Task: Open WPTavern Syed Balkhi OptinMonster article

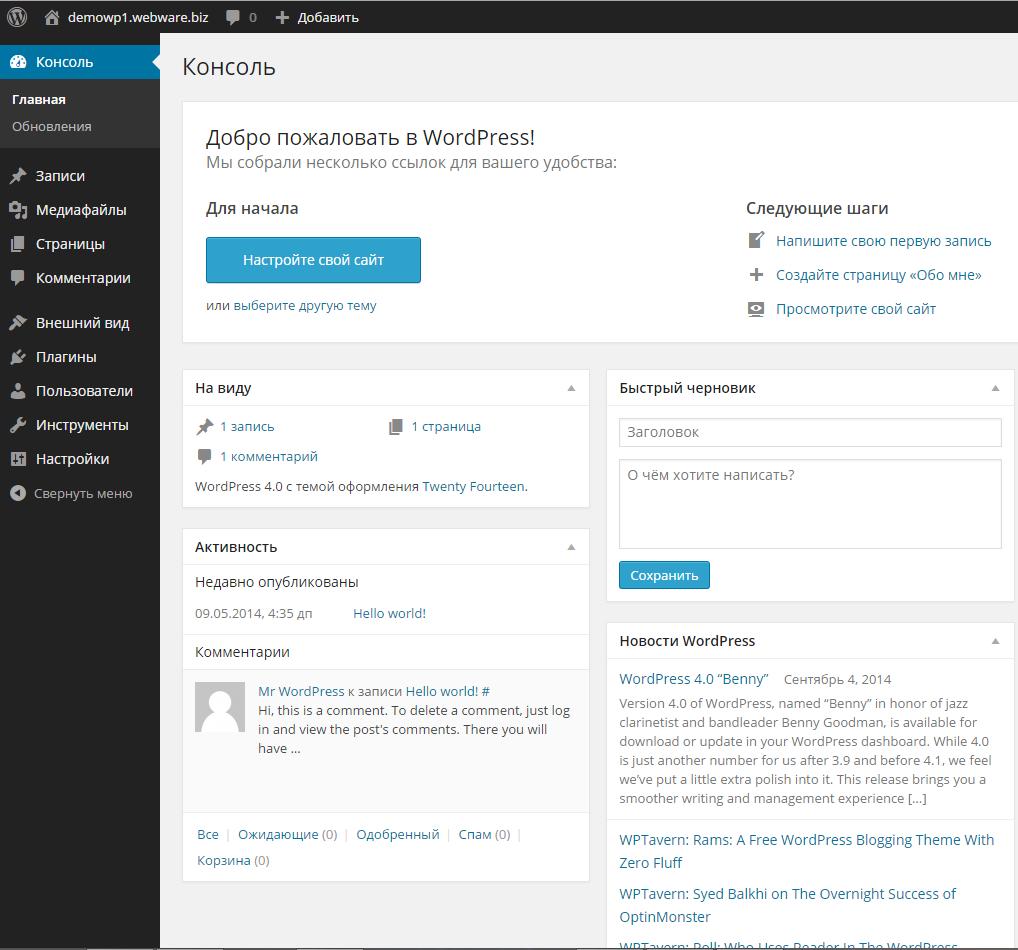Action: (788, 905)
